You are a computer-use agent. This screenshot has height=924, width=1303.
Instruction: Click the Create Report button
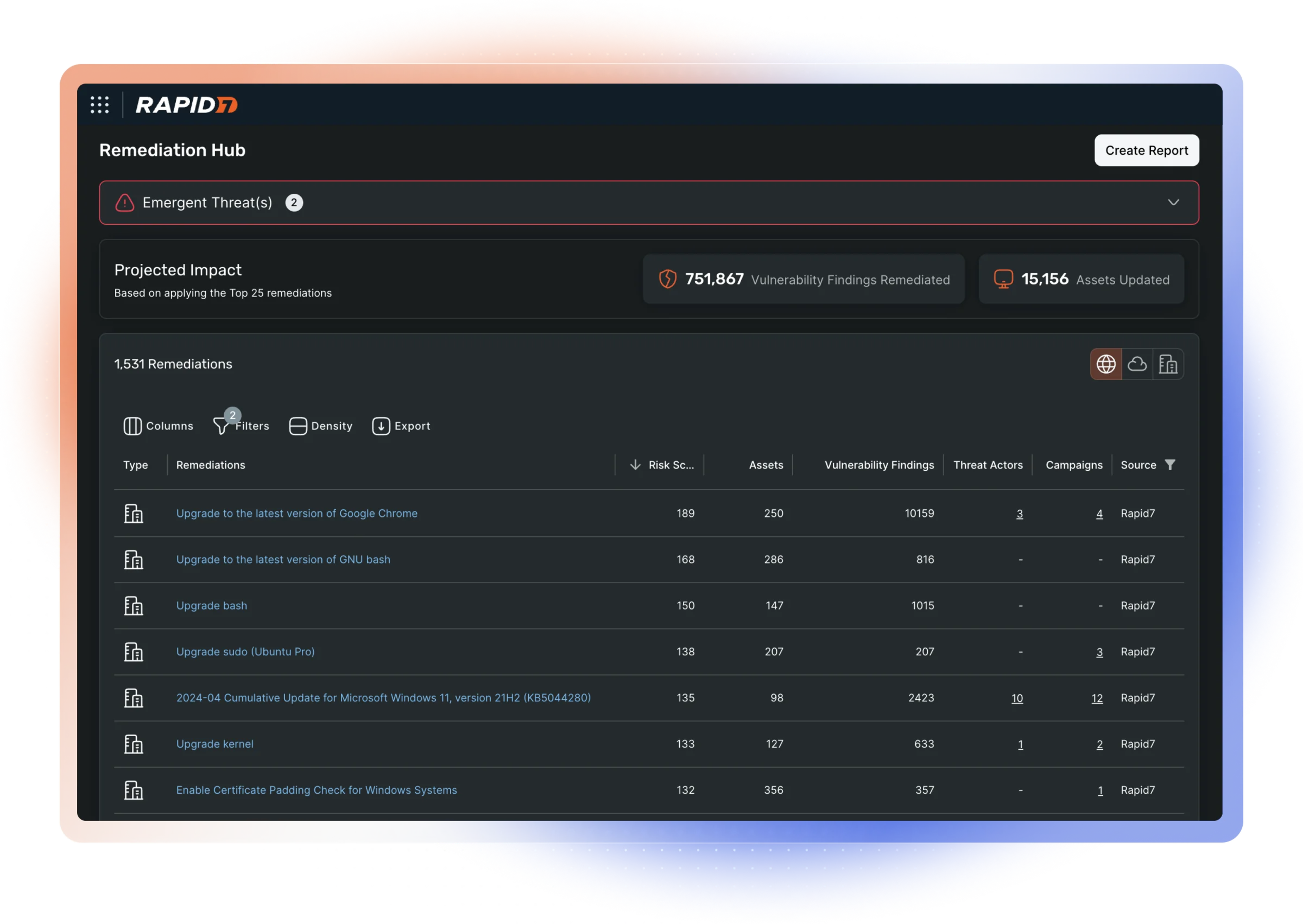click(x=1146, y=150)
